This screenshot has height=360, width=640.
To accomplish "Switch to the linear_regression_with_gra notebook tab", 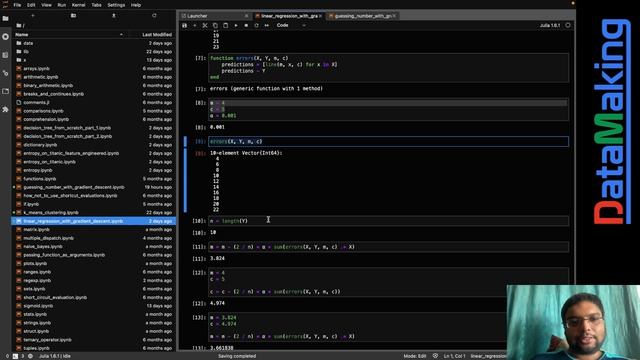I will tap(288, 16).
